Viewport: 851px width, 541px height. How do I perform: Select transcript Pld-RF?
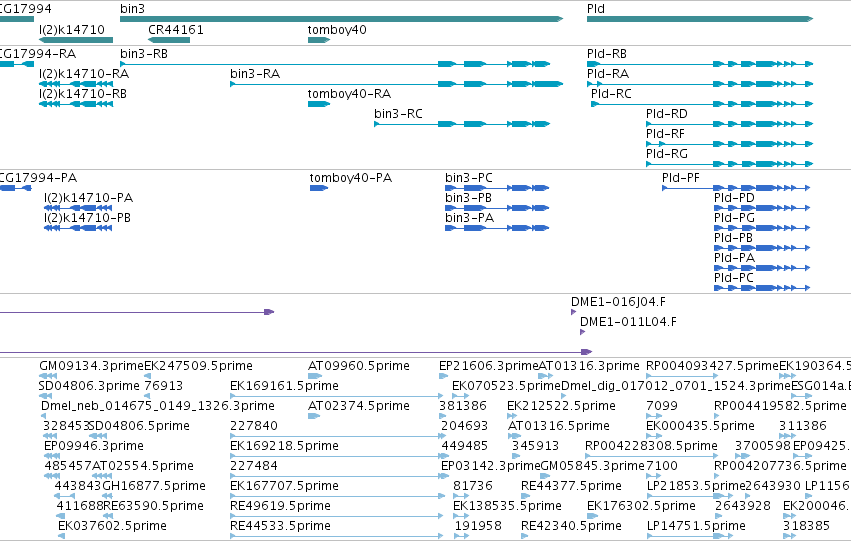(x=729, y=144)
